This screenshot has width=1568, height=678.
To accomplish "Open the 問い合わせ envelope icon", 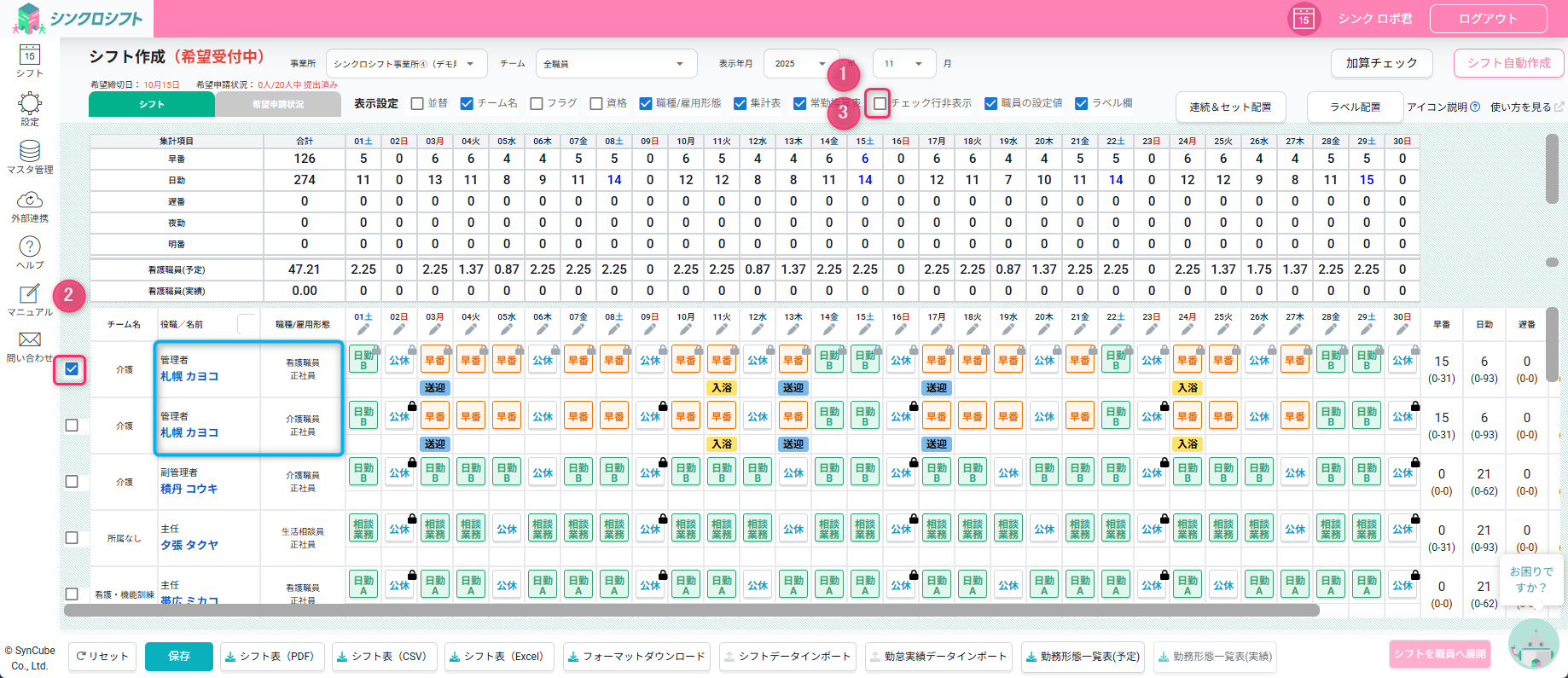I will pyautogui.click(x=30, y=341).
